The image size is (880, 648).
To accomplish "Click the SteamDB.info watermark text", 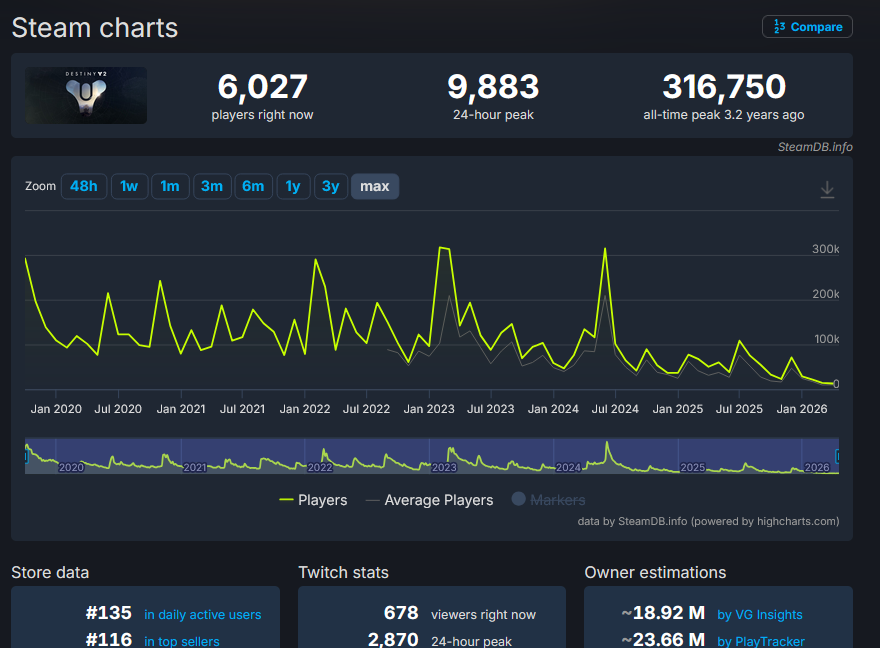I will (815, 147).
